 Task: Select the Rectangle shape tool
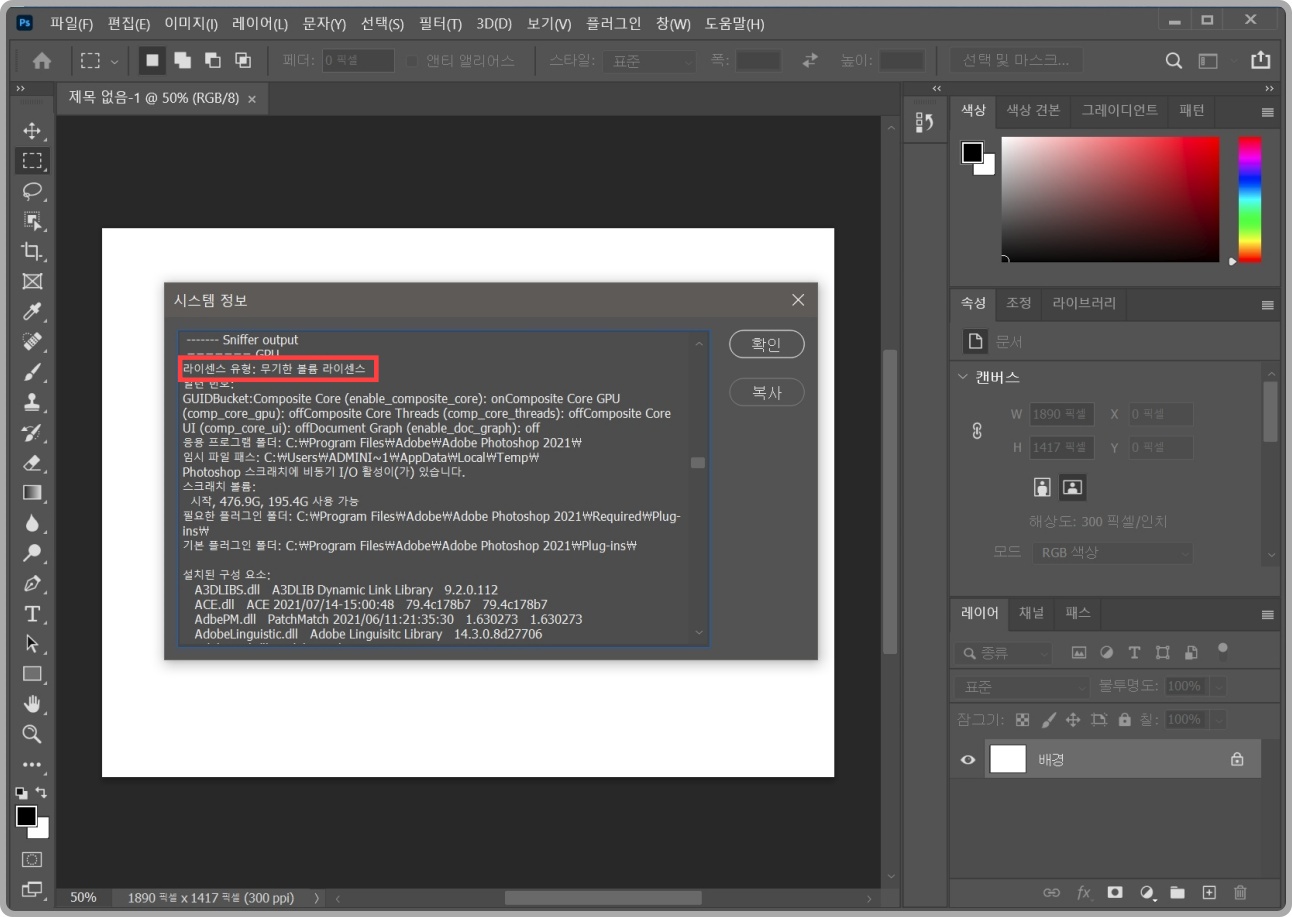pos(32,674)
